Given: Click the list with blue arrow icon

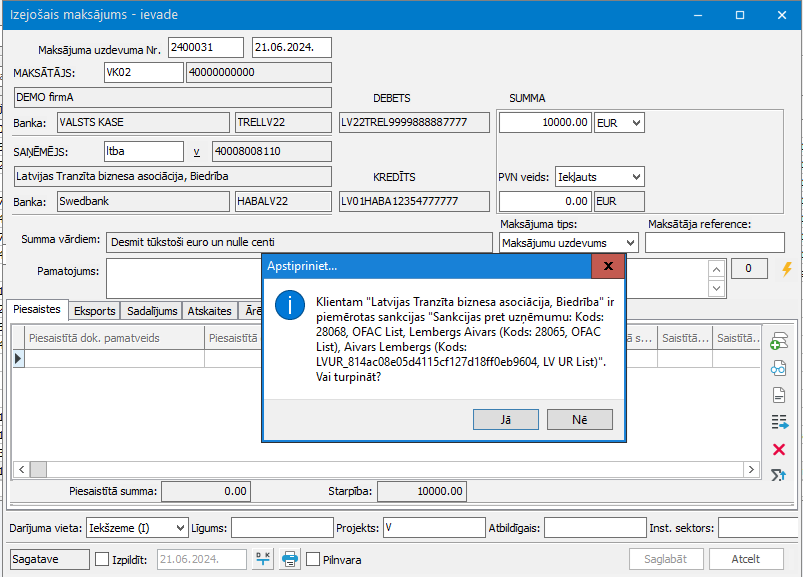Looking at the screenshot, I should click(x=779, y=422).
